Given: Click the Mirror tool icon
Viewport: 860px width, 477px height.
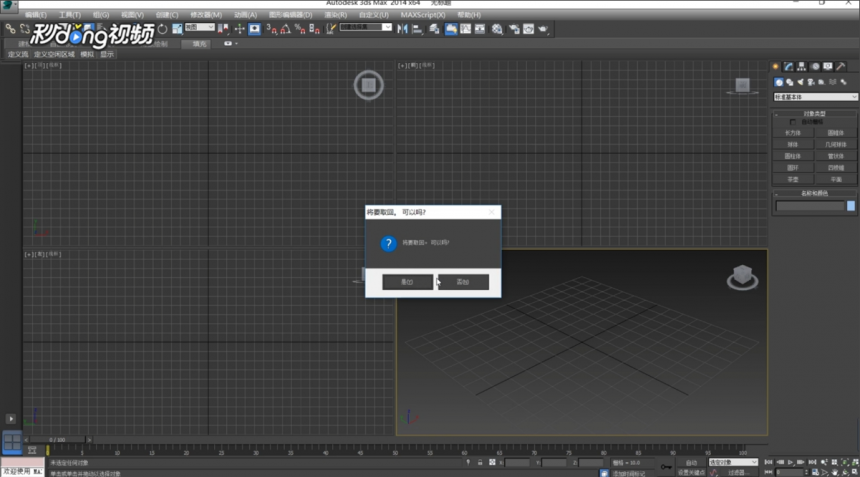Looking at the screenshot, I should point(403,29).
